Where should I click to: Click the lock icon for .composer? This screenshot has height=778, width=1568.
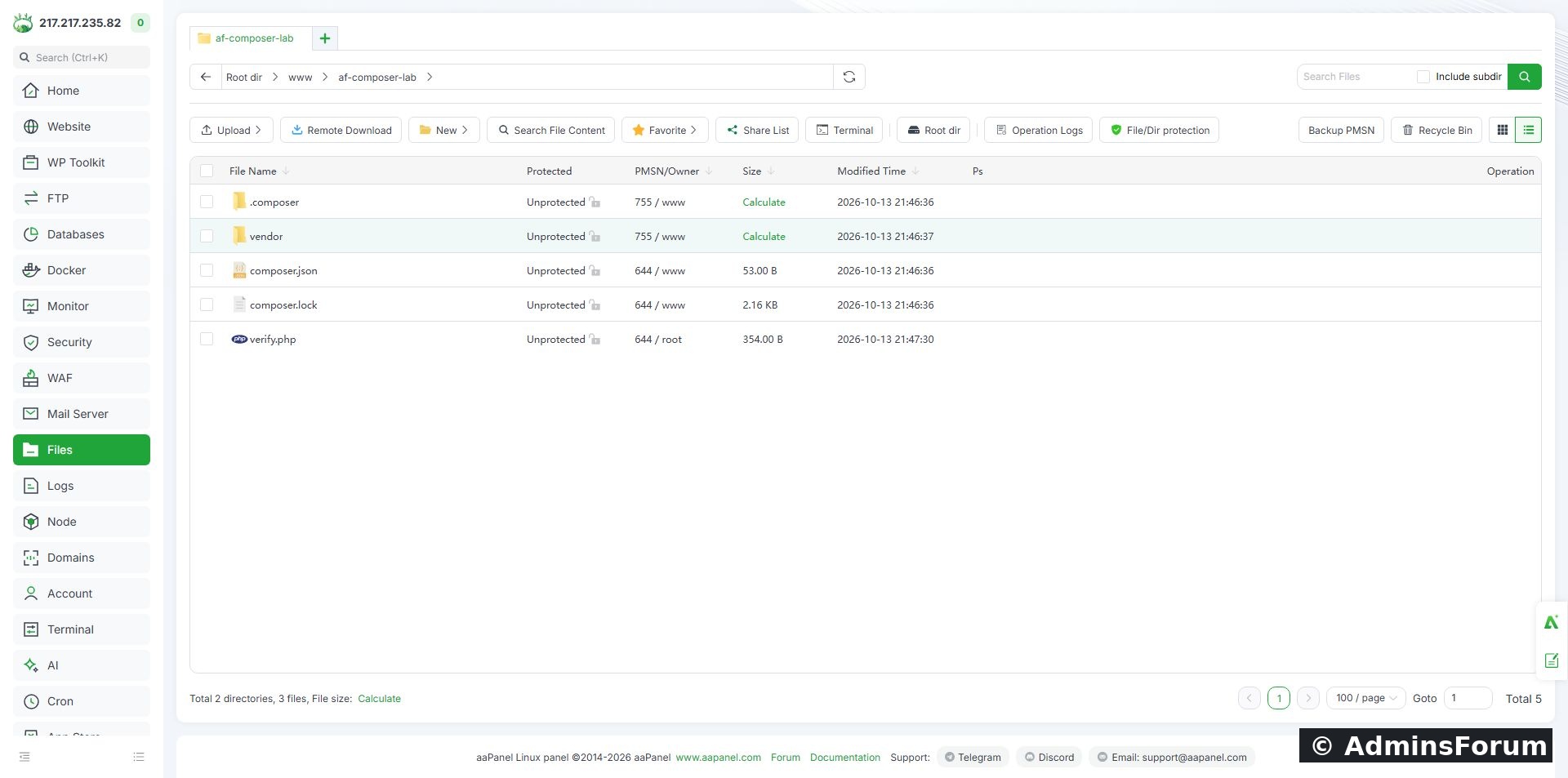point(595,202)
